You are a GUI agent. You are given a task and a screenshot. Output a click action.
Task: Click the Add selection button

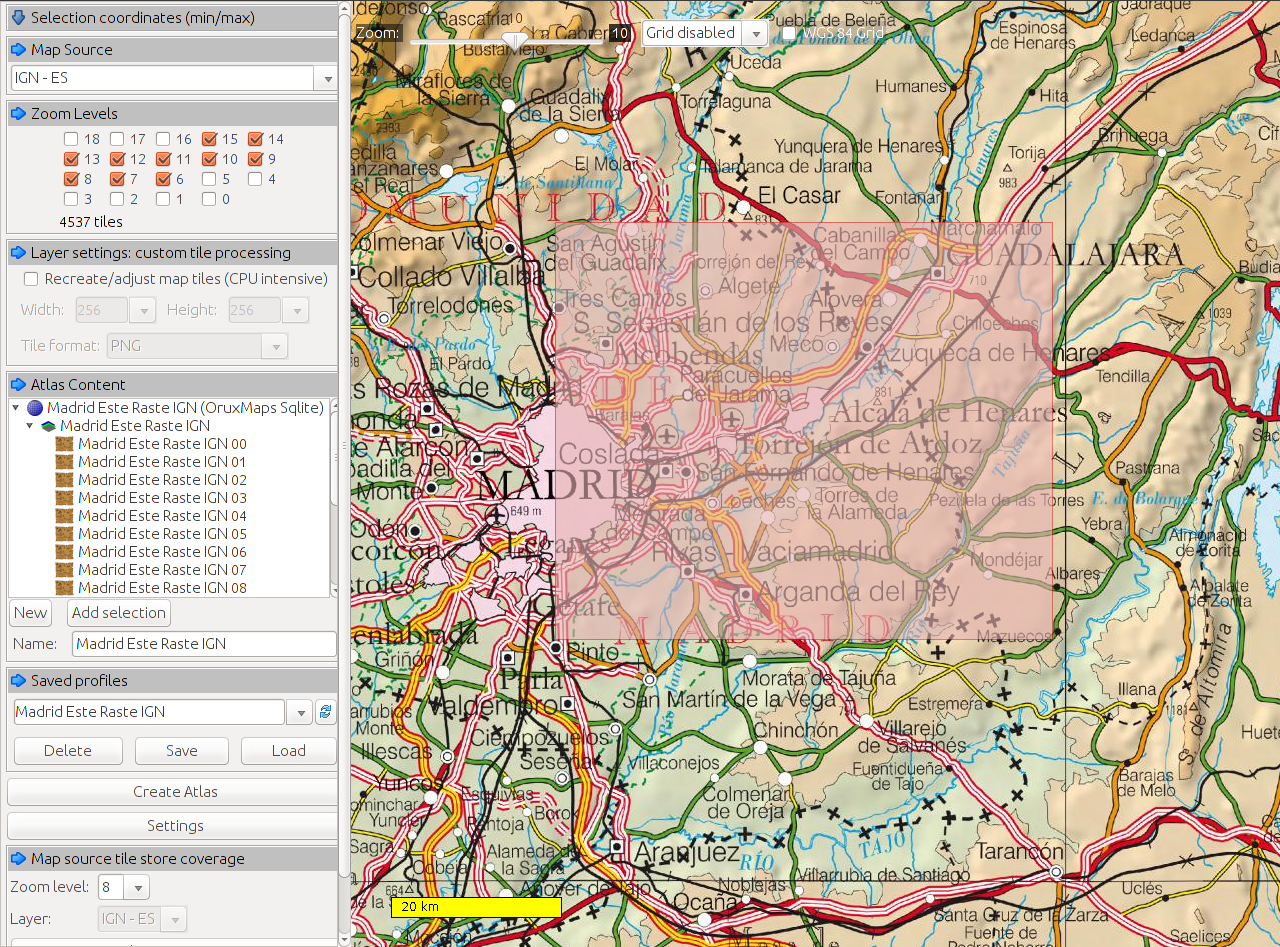[118, 613]
